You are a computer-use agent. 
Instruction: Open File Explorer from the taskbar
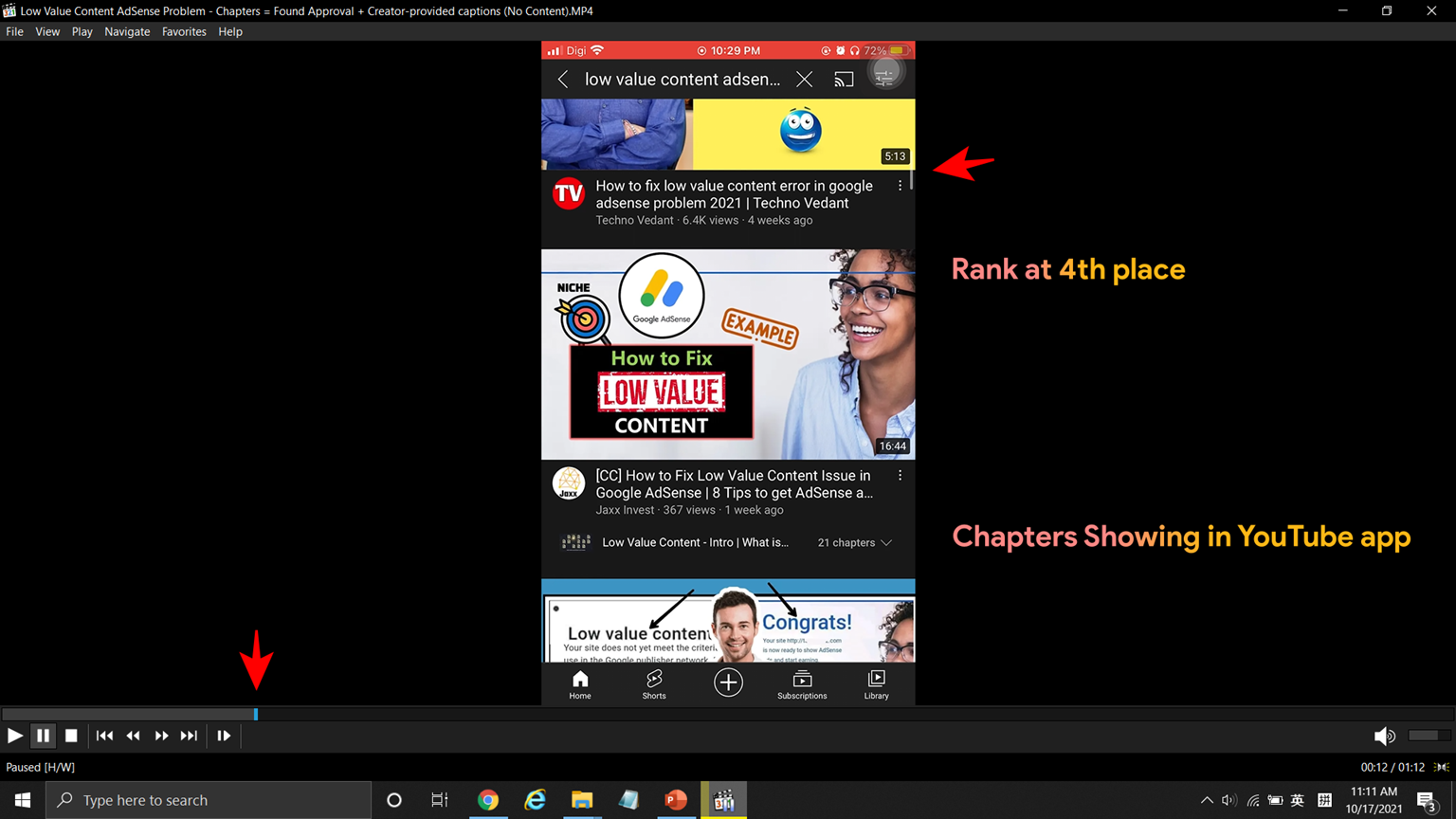point(582,800)
